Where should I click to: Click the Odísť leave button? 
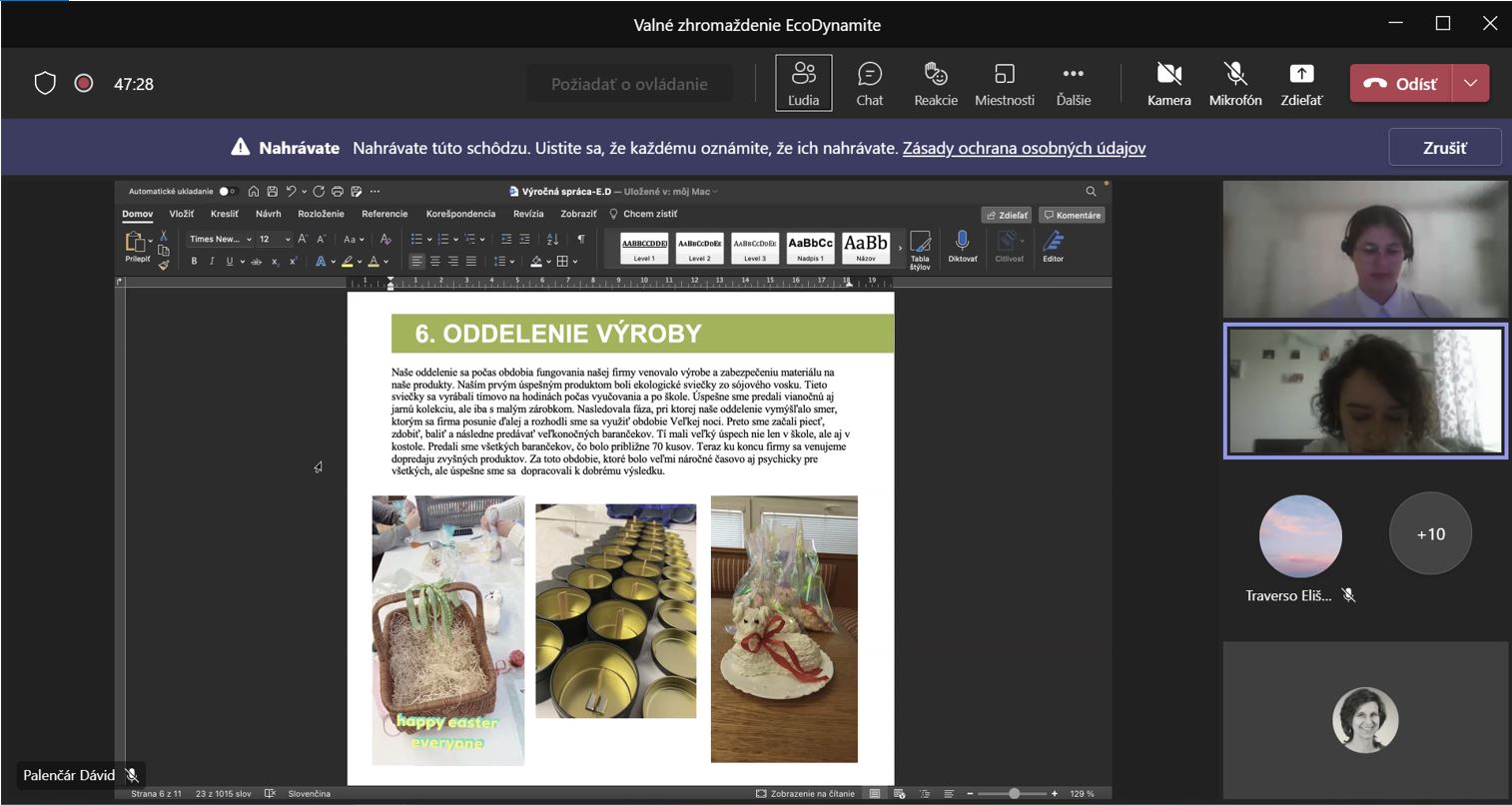[x=1401, y=84]
